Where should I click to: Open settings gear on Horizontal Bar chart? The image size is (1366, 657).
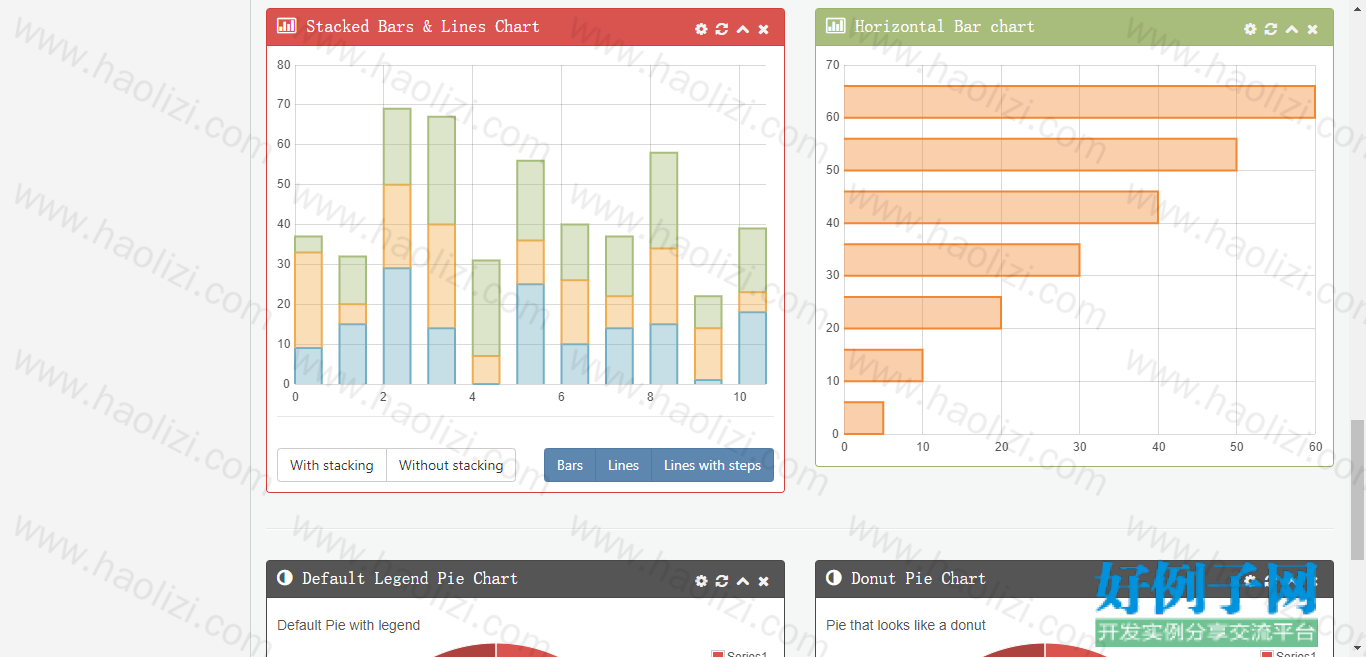point(1250,29)
